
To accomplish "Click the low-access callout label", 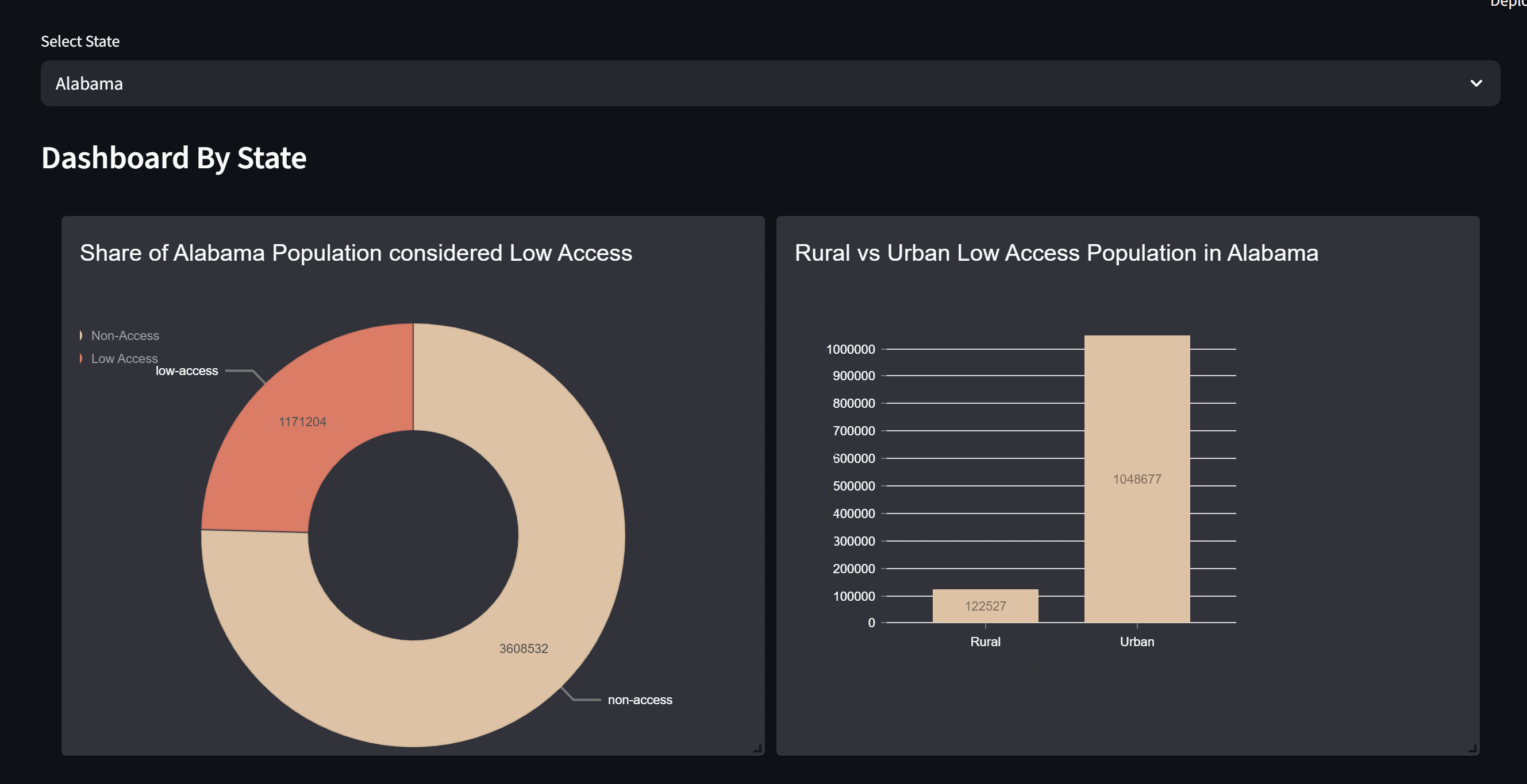I will click(x=187, y=371).
